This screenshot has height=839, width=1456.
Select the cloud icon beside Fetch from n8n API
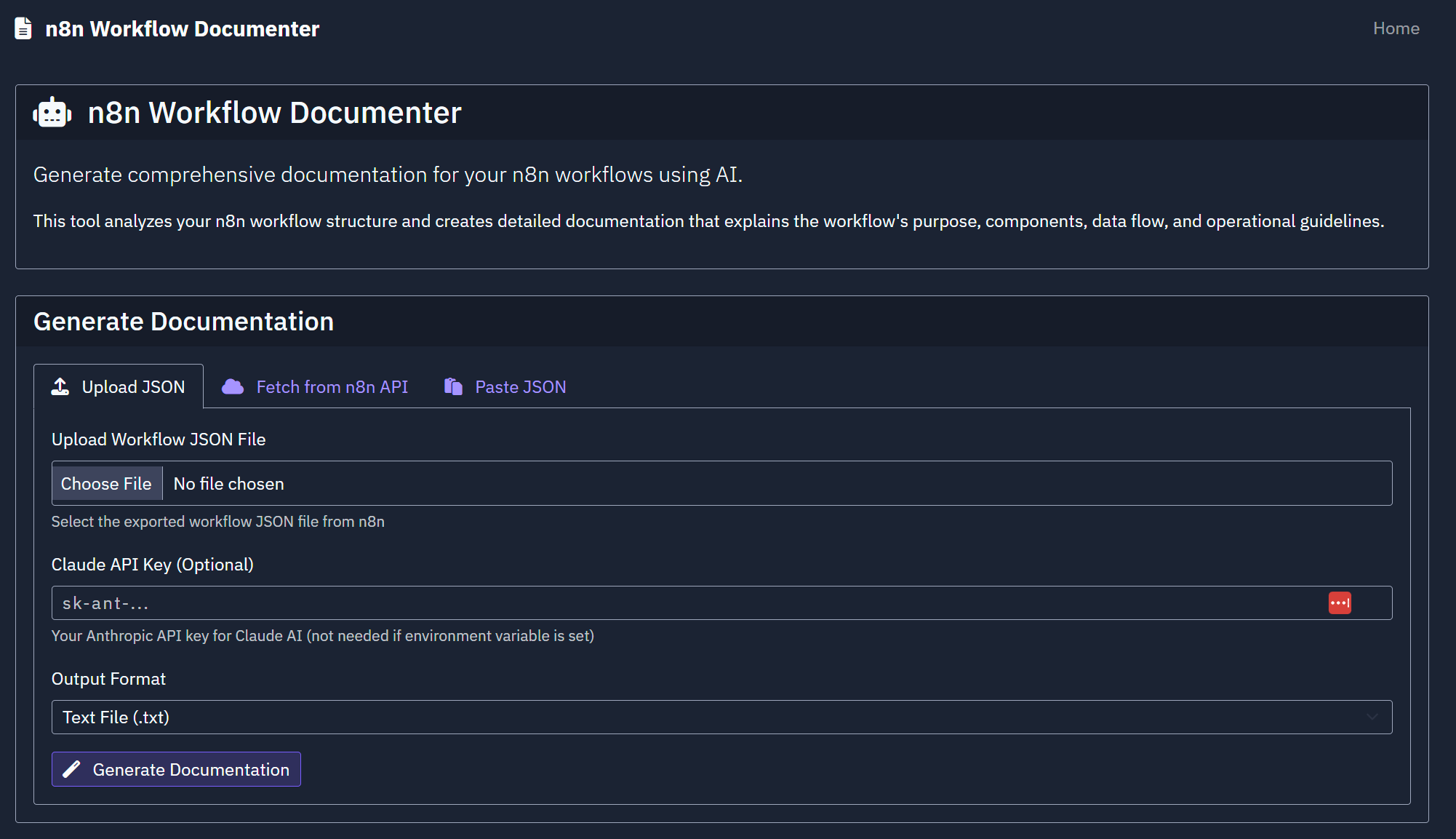tap(233, 386)
